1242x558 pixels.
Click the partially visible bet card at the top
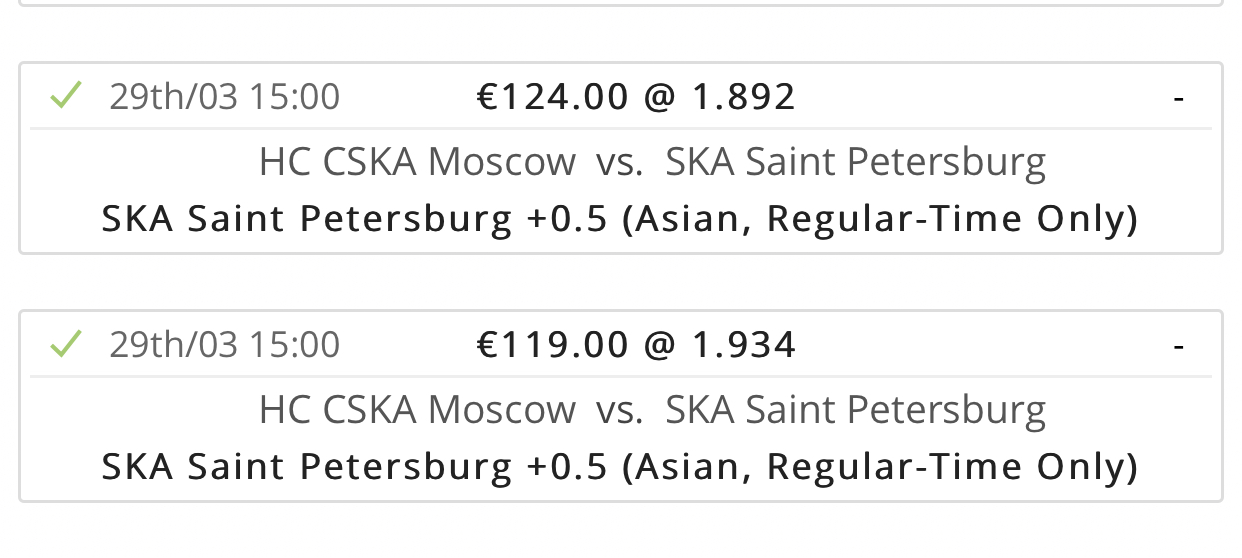pyautogui.click(x=621, y=3)
